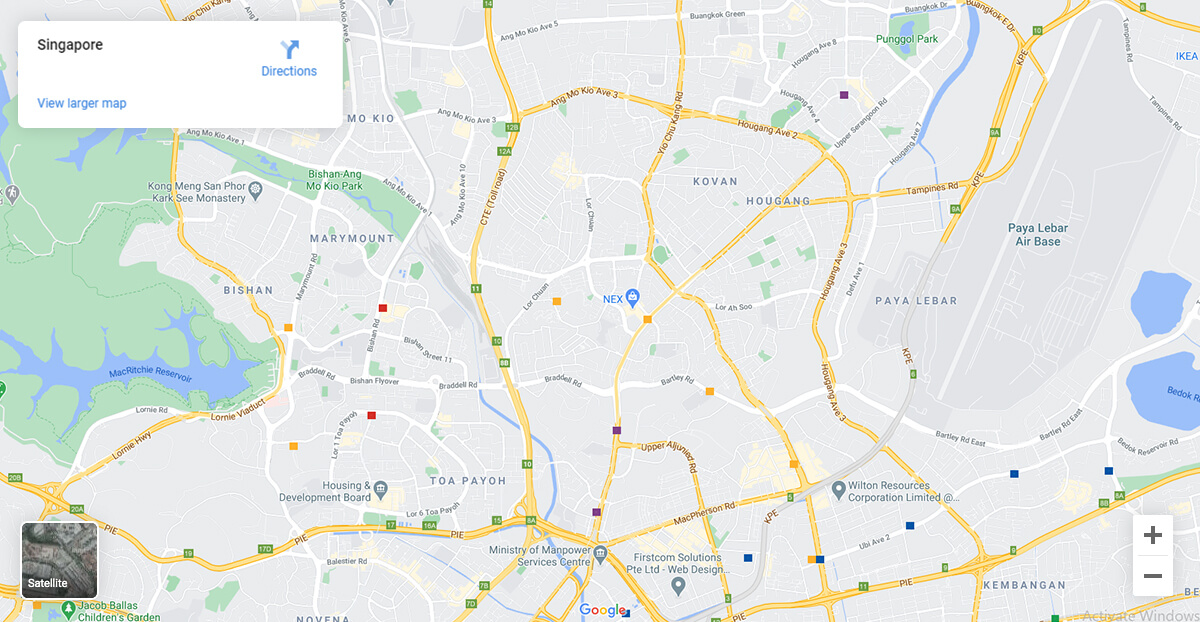
Task: Click the NEX shopping bag marker
Action: point(632,297)
